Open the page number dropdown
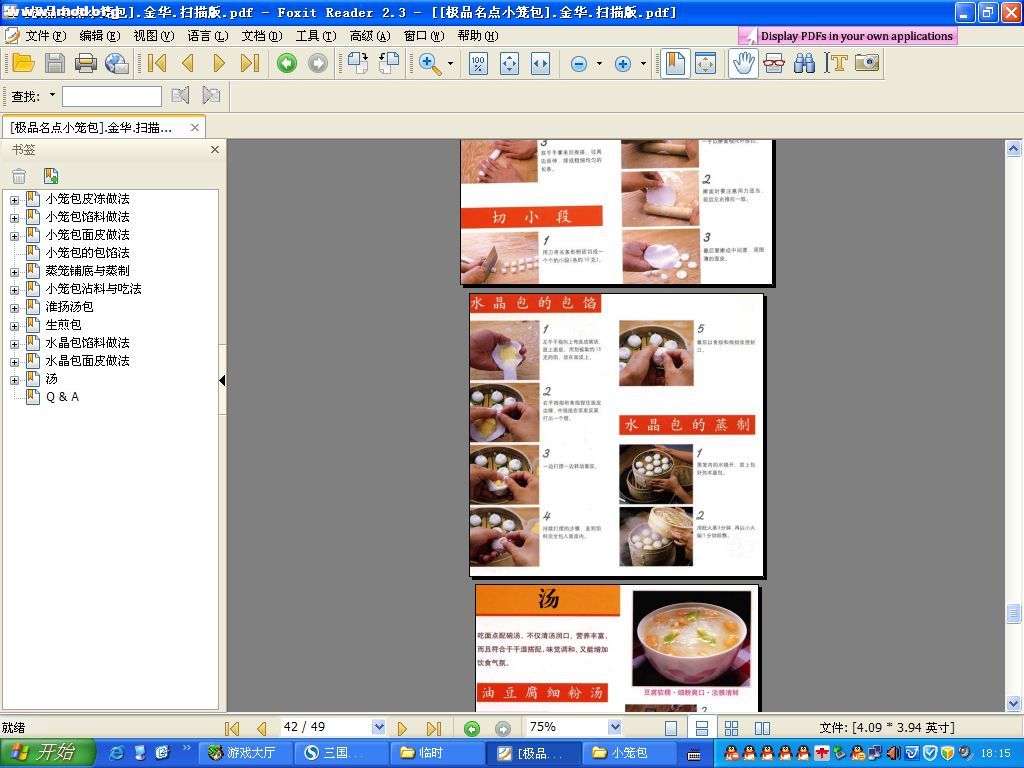This screenshot has width=1024, height=768. (378, 727)
